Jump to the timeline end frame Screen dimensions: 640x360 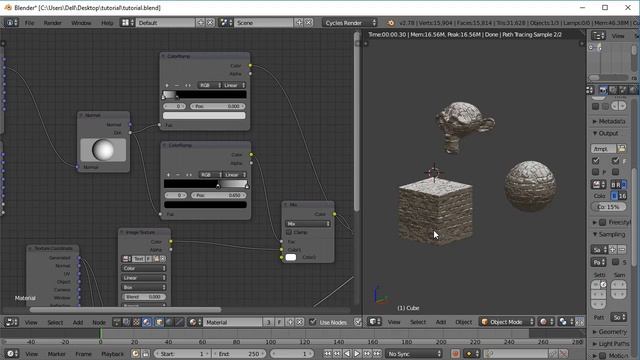click(377, 353)
